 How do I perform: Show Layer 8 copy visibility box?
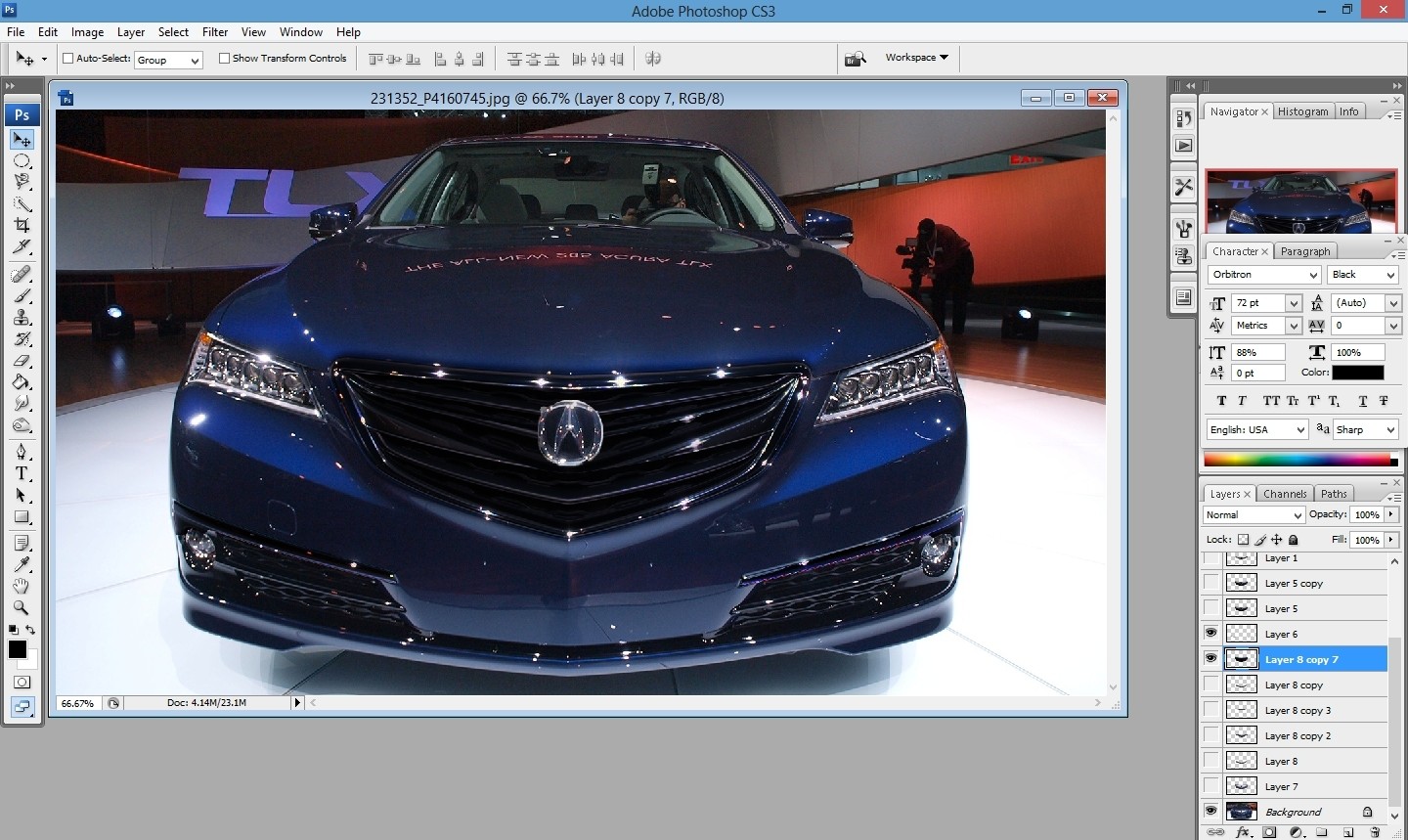pyautogui.click(x=1211, y=685)
